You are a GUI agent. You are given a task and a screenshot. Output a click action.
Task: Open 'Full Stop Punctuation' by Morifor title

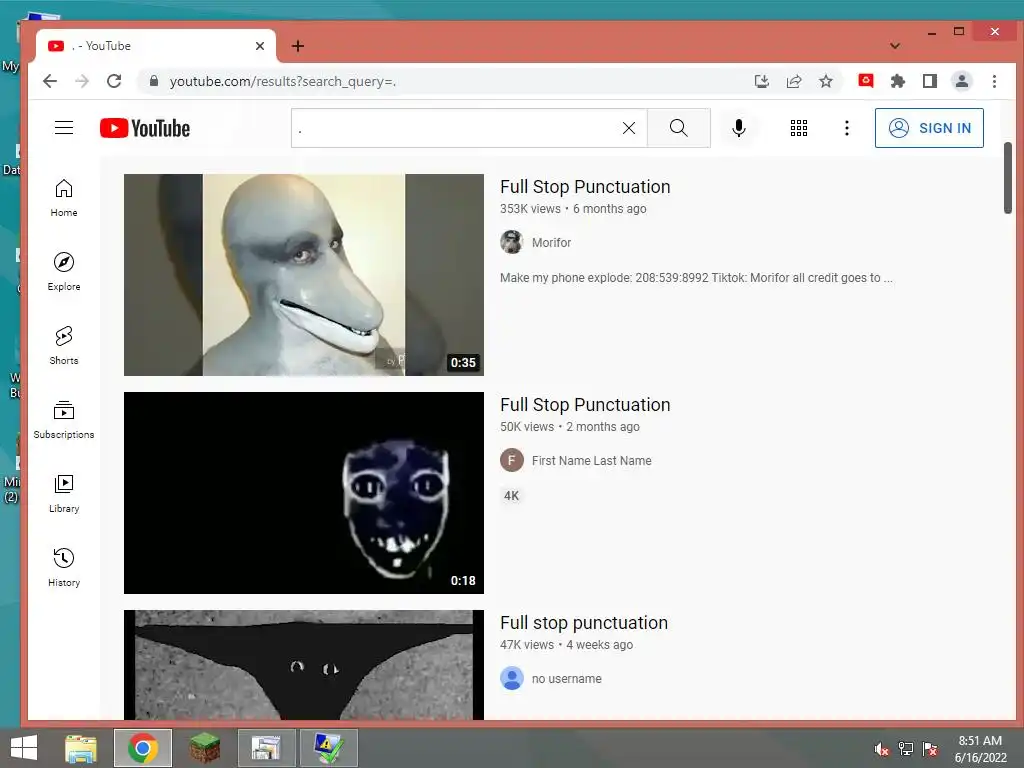click(585, 187)
